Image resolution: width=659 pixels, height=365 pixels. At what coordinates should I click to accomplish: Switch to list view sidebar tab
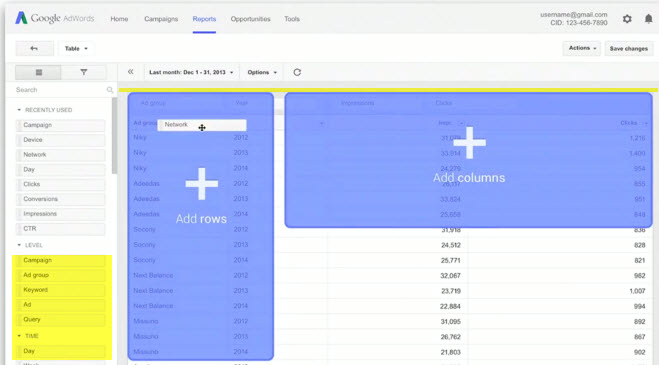(39, 72)
